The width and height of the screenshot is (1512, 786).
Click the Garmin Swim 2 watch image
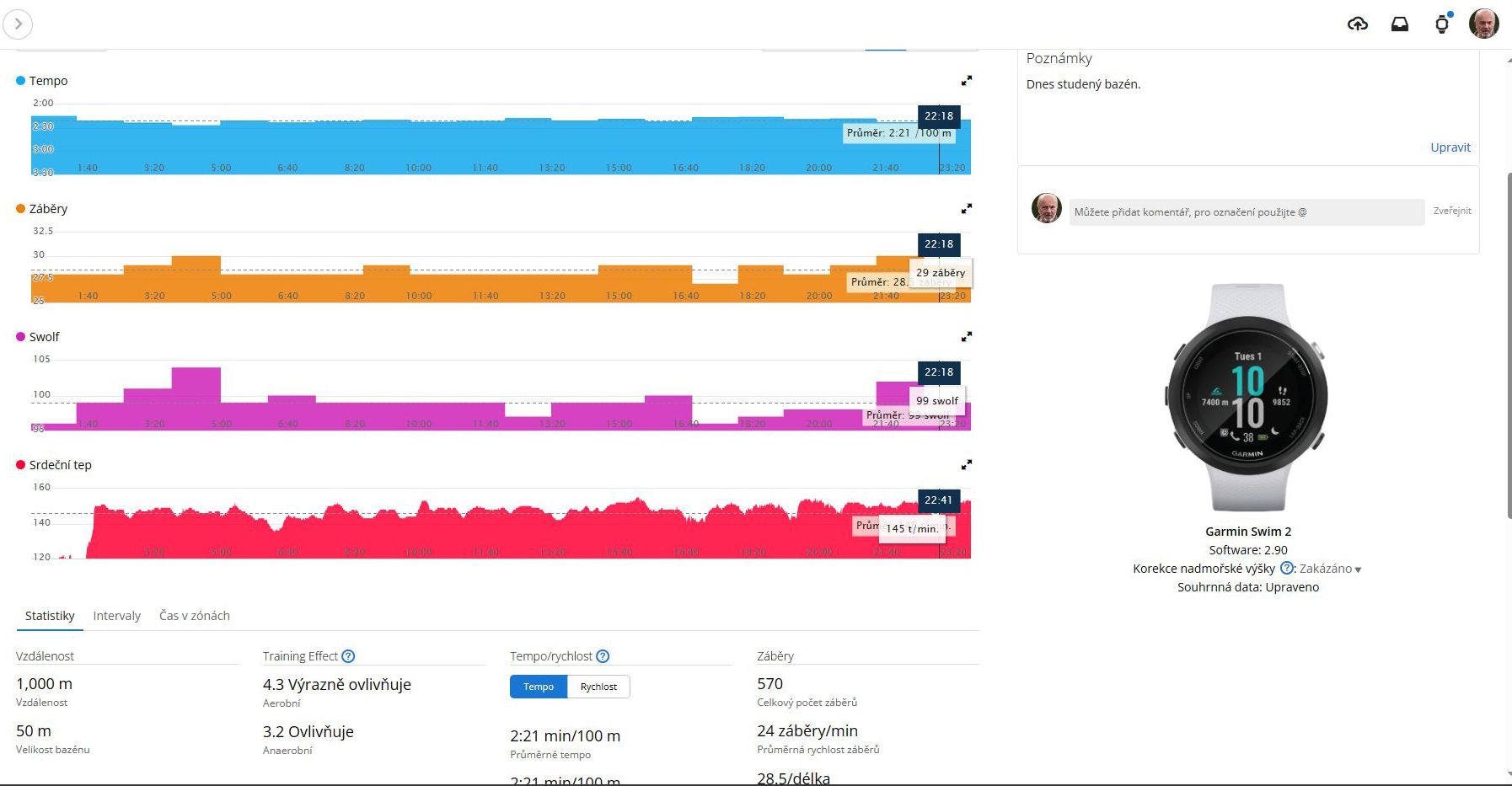pos(1247,398)
